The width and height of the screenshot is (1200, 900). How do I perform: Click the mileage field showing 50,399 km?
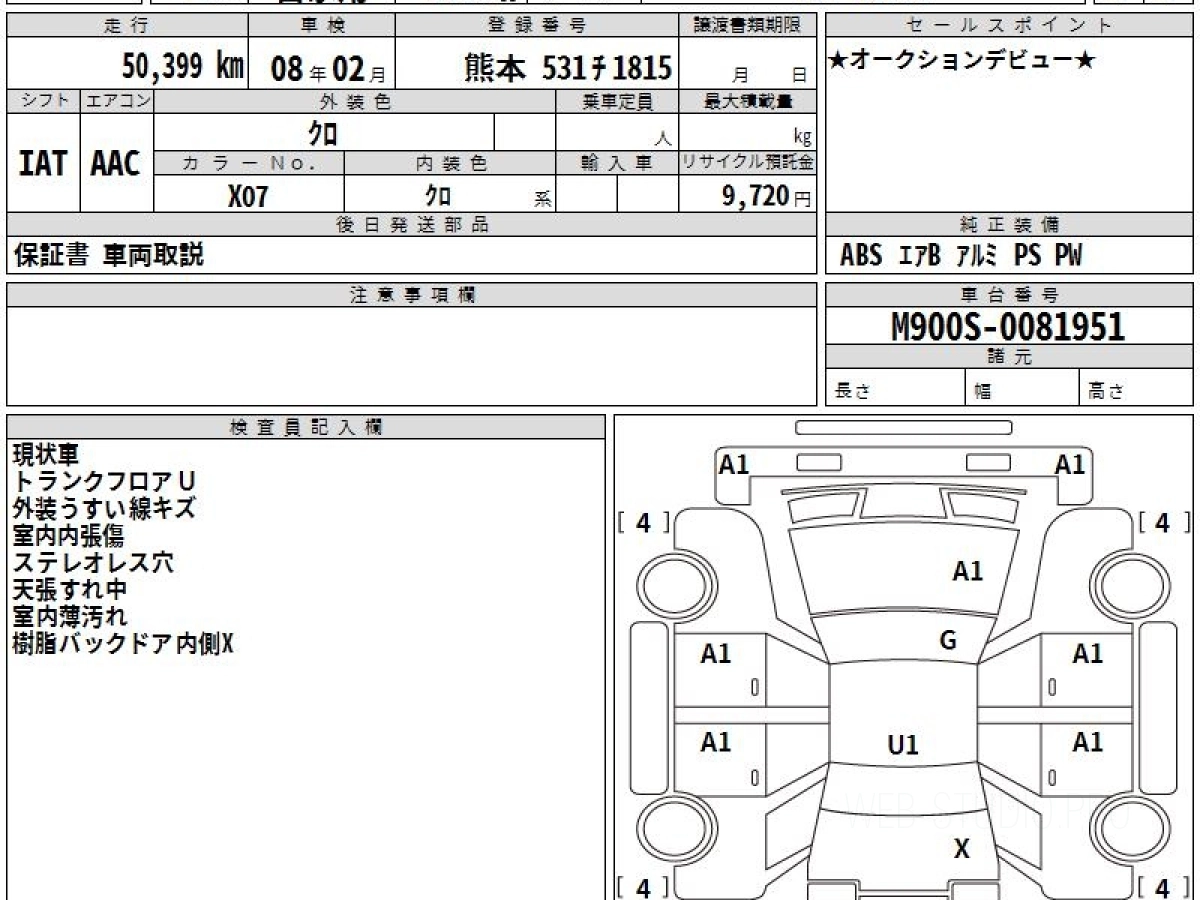tap(184, 64)
